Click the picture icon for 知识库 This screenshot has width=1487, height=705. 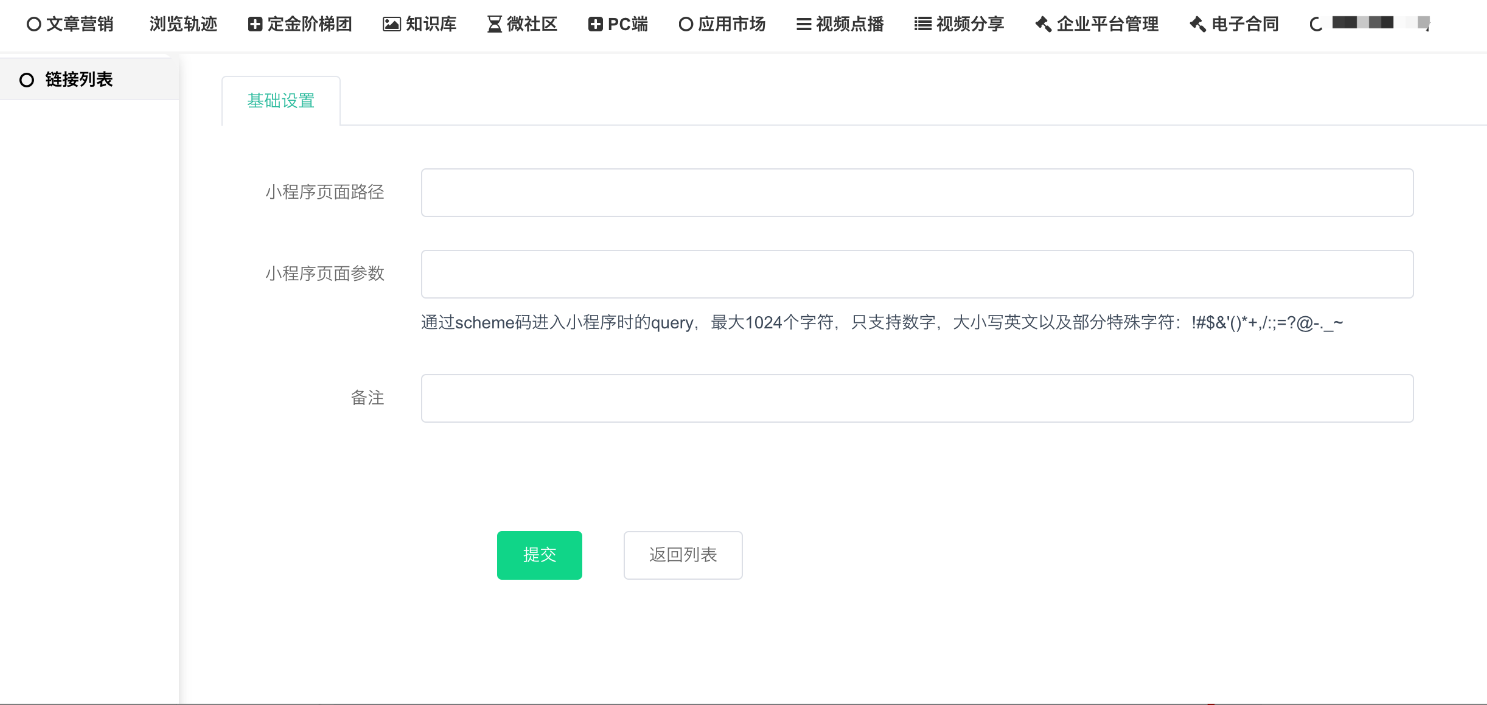tap(392, 25)
